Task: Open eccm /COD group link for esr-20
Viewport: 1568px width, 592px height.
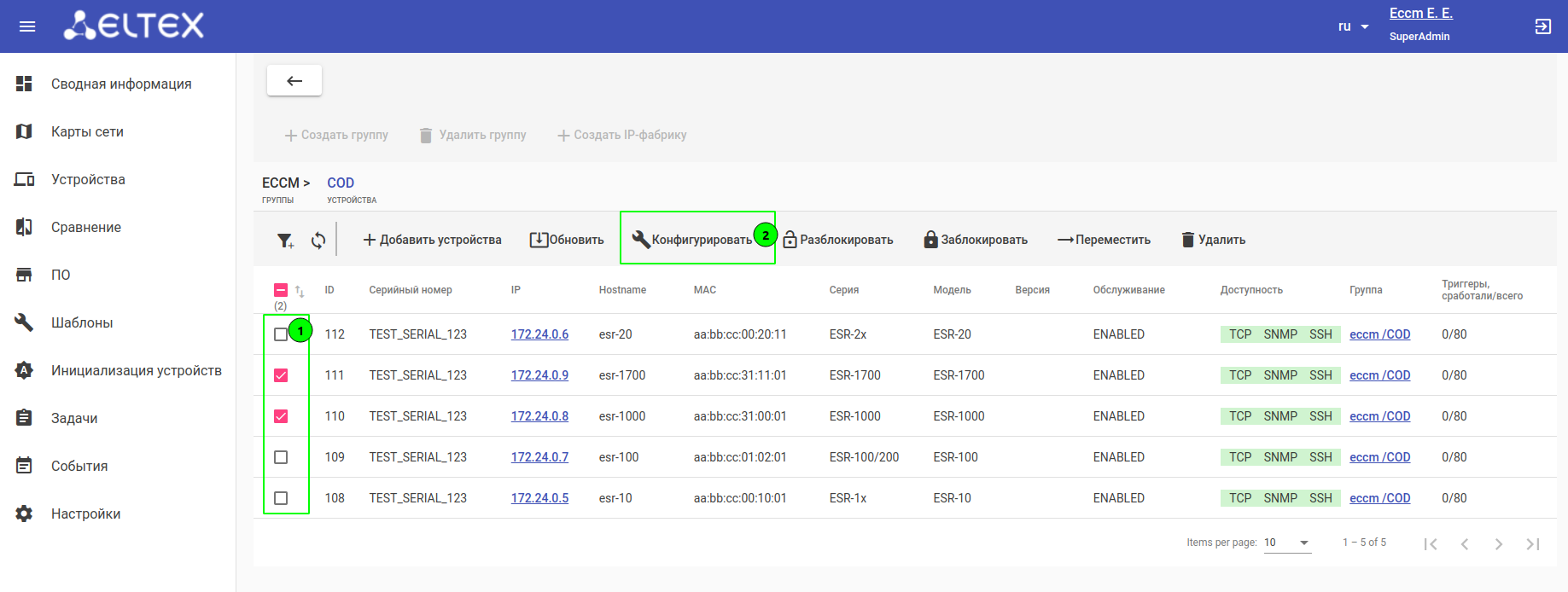Action: pyautogui.click(x=1379, y=334)
